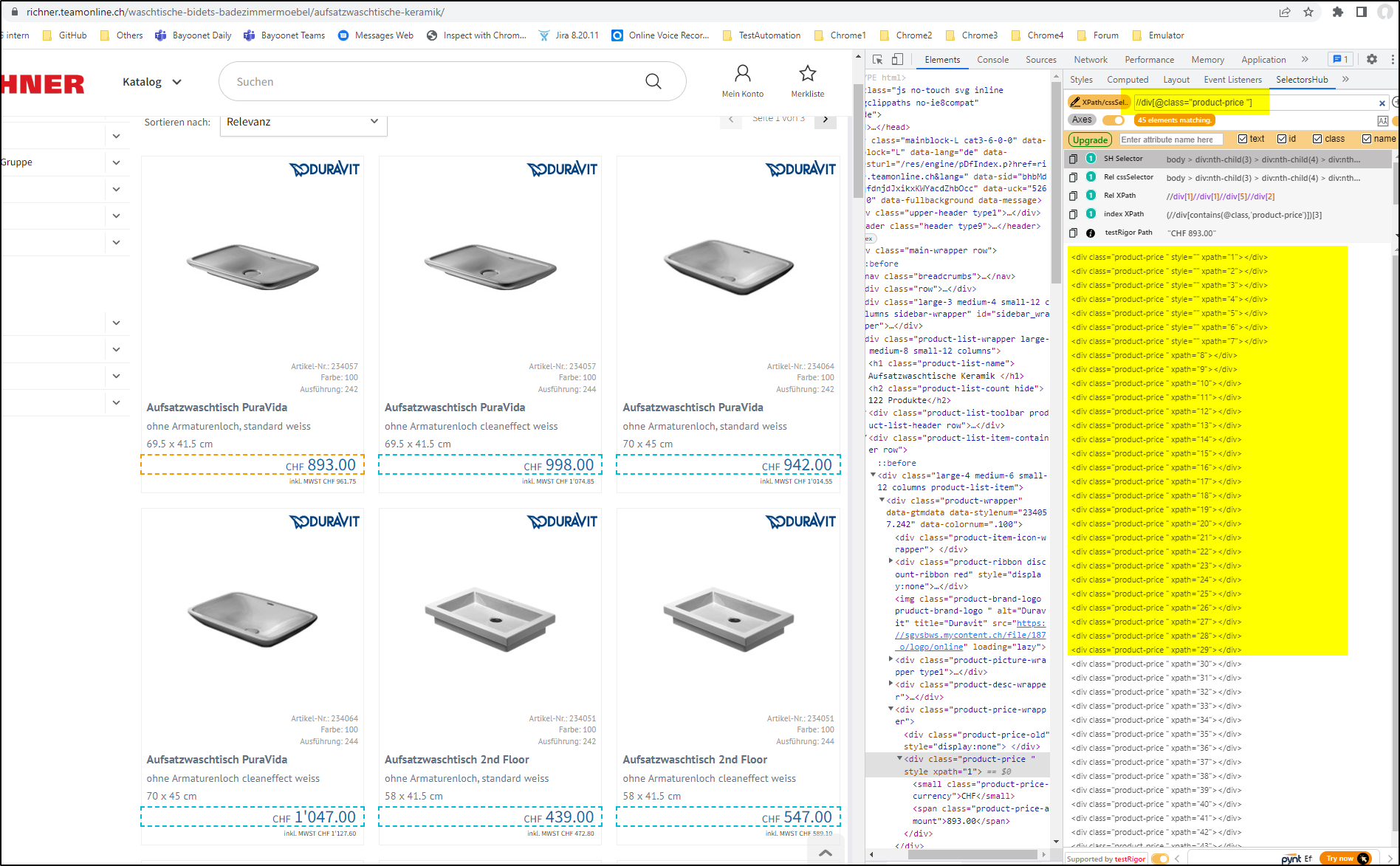Image resolution: width=1400 pixels, height=866 pixels.
Task: Toggle the Axes switch in SelectorsHub
Action: (x=1113, y=120)
